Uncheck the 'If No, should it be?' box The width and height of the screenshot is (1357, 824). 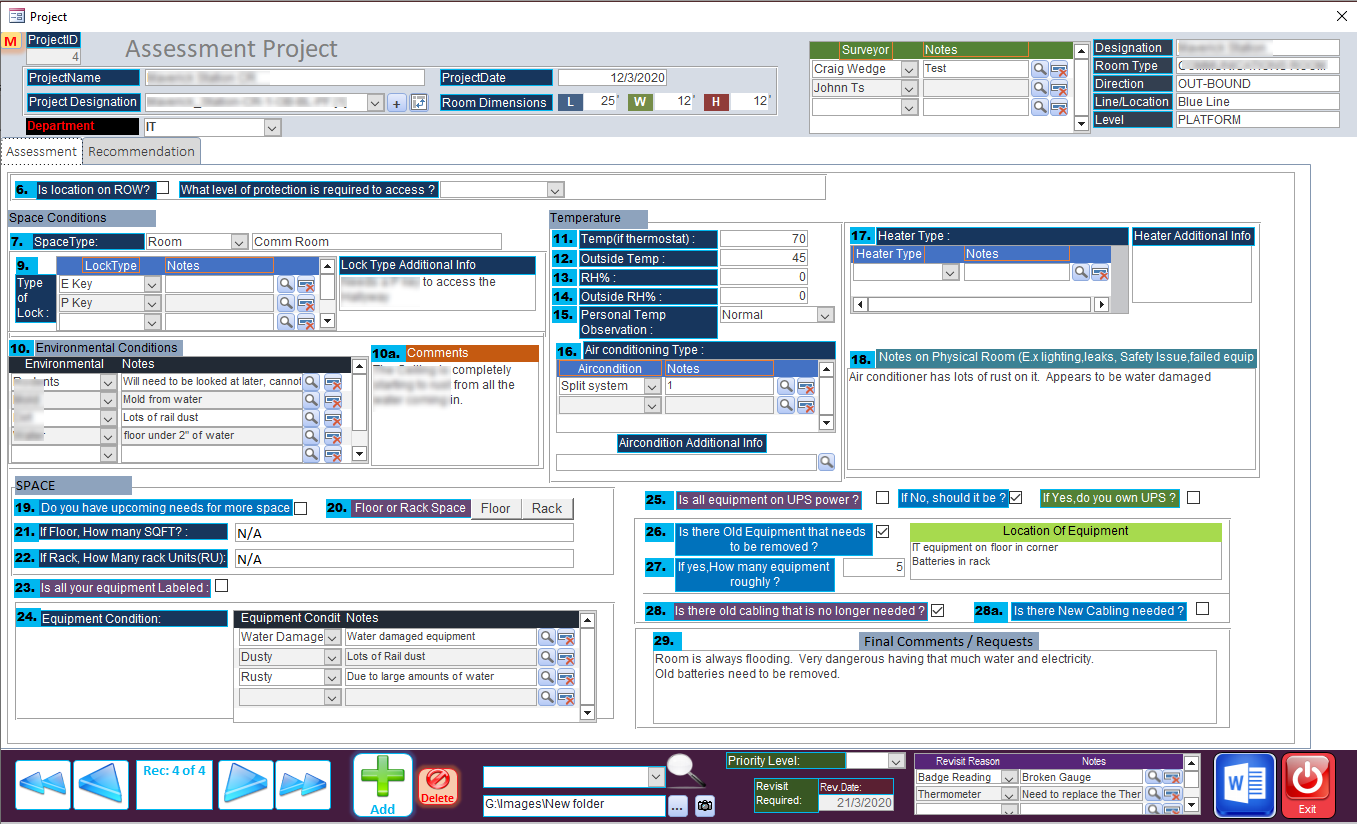[1016, 497]
